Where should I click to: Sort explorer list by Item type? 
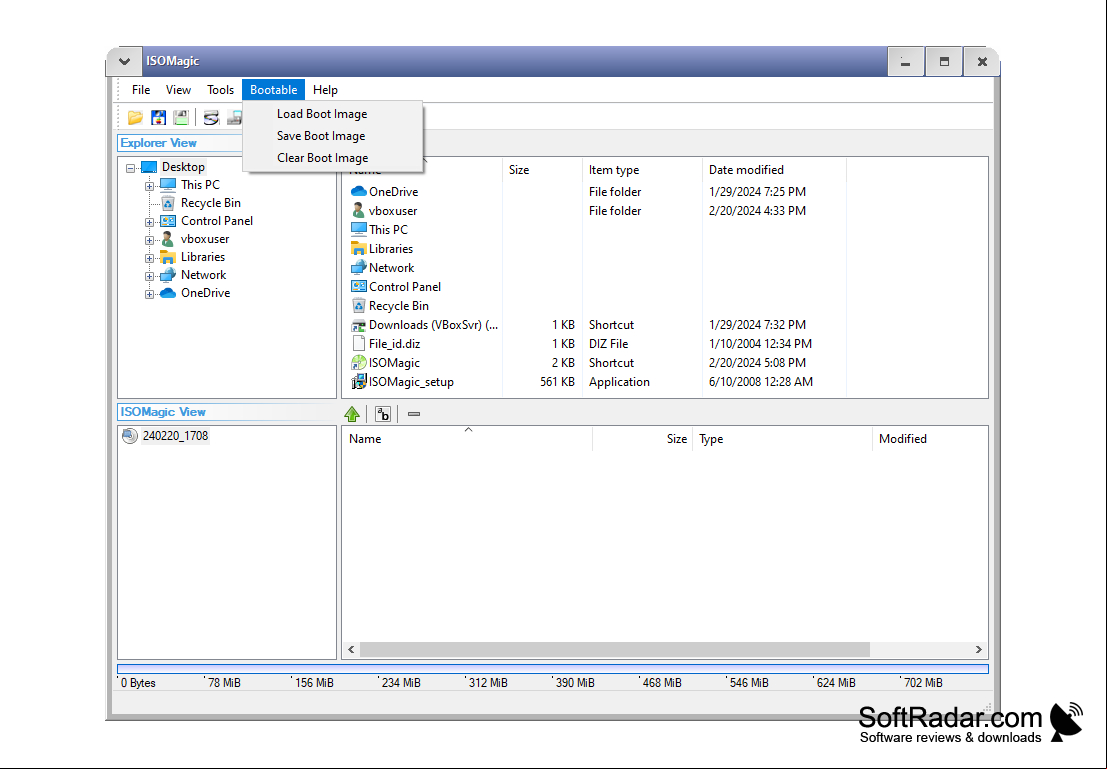642,169
